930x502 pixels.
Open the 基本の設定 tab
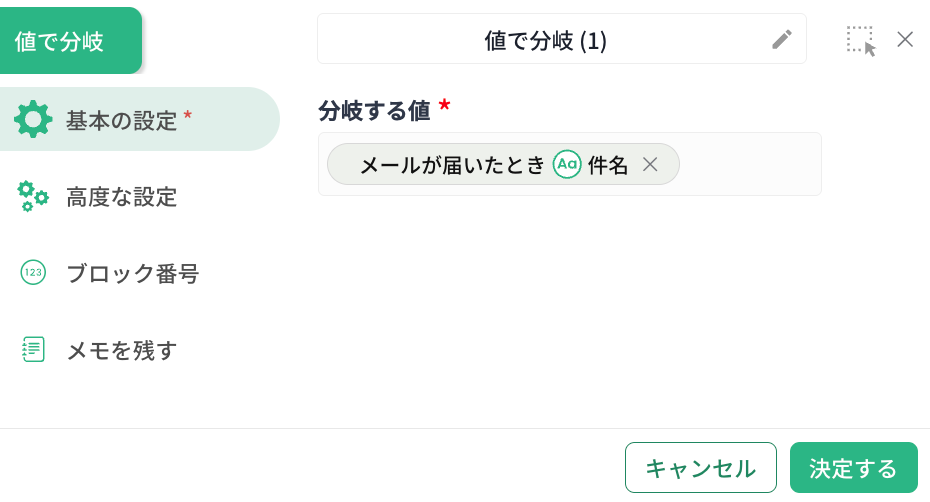pyautogui.click(x=139, y=119)
